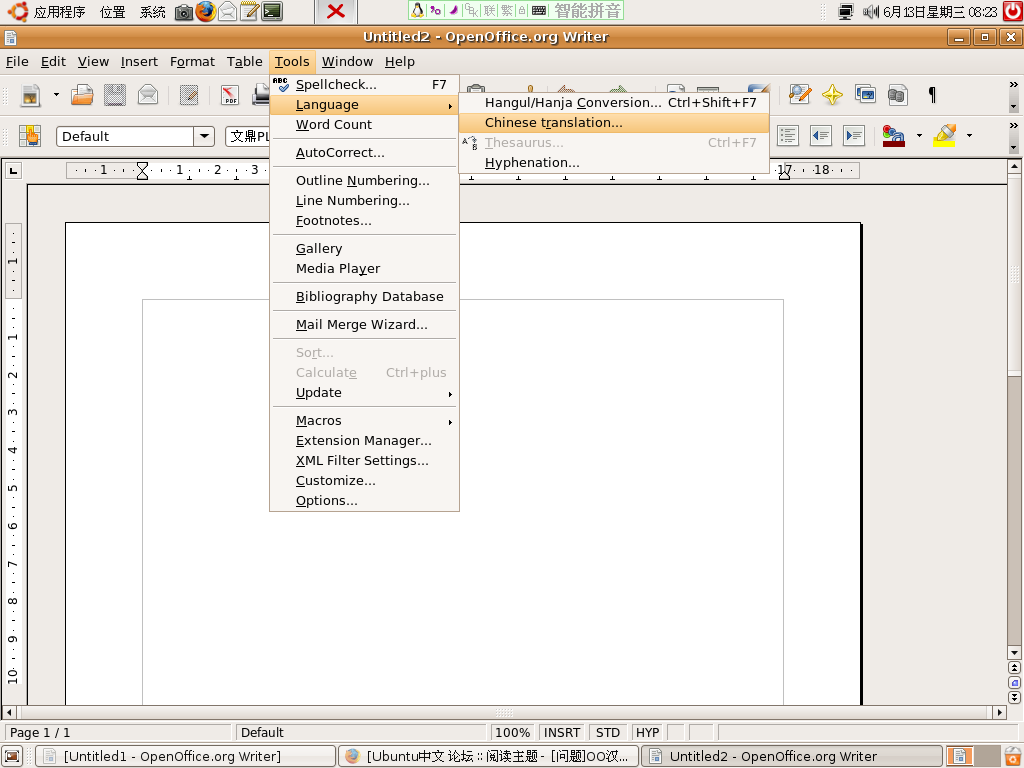Image resolution: width=1024 pixels, height=768 pixels.
Task: Click the Previous Page double-arrow button
Action: pyautogui.click(x=1014, y=667)
